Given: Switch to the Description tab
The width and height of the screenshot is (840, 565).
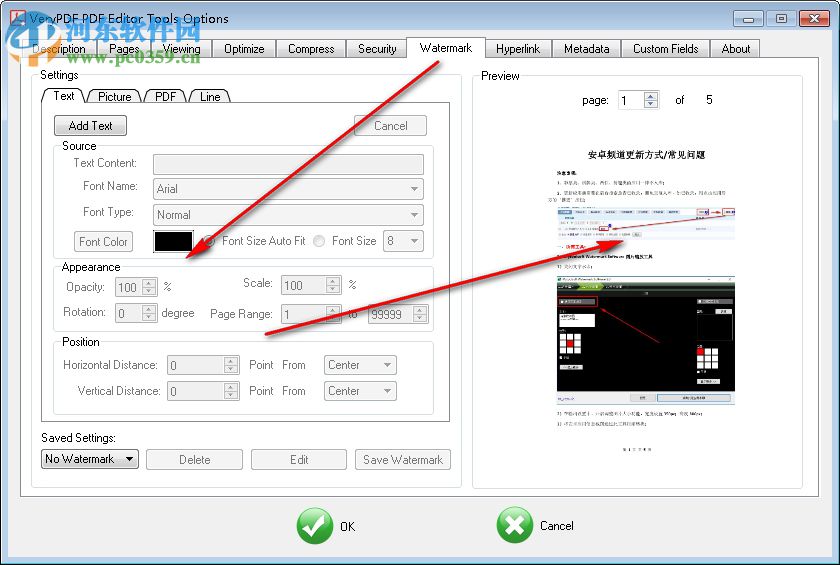Looking at the screenshot, I should pyautogui.click(x=59, y=49).
